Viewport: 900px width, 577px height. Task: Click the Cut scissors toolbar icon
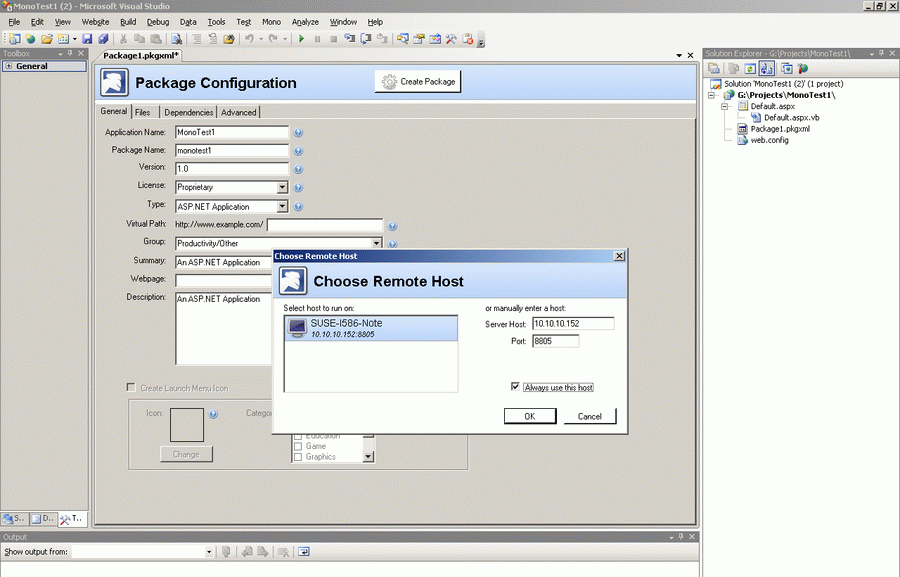tap(123, 39)
